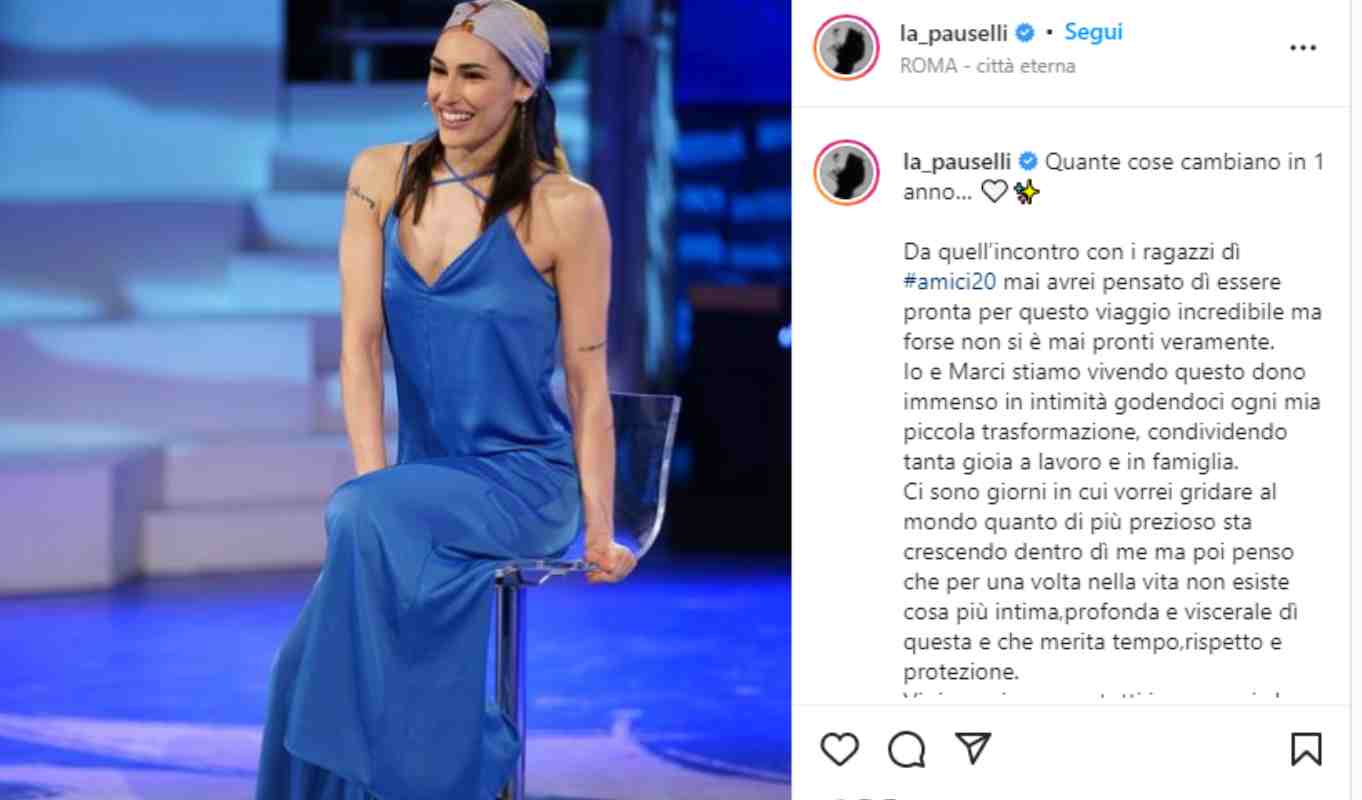The height and width of the screenshot is (800, 1362).
Task: Share the post via paper plane icon
Action: (x=972, y=748)
